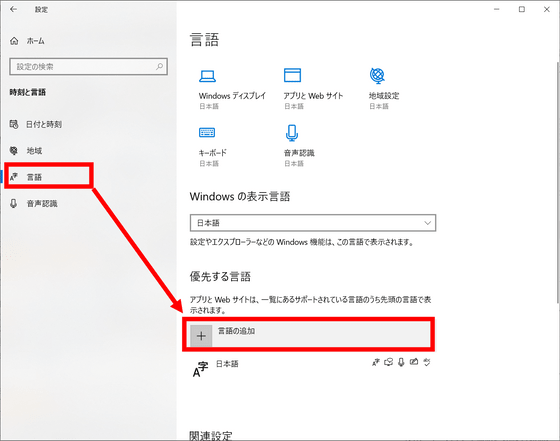The width and height of the screenshot is (560, 441).
Task: Click handwriting feature icon for 日本語
Action: tap(414, 362)
